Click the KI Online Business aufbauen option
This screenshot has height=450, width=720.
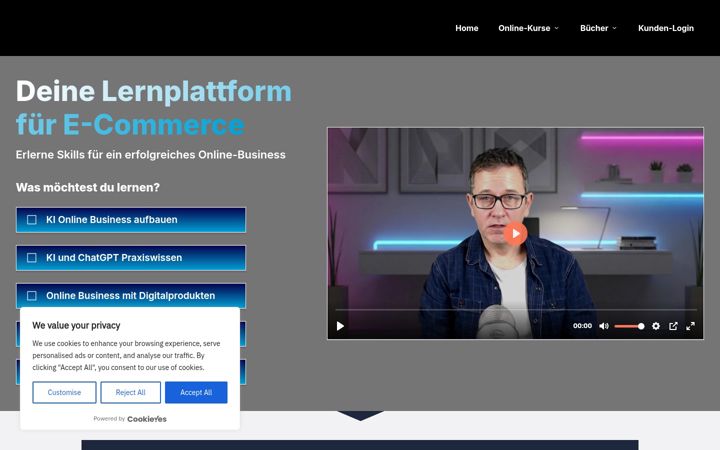point(131,220)
